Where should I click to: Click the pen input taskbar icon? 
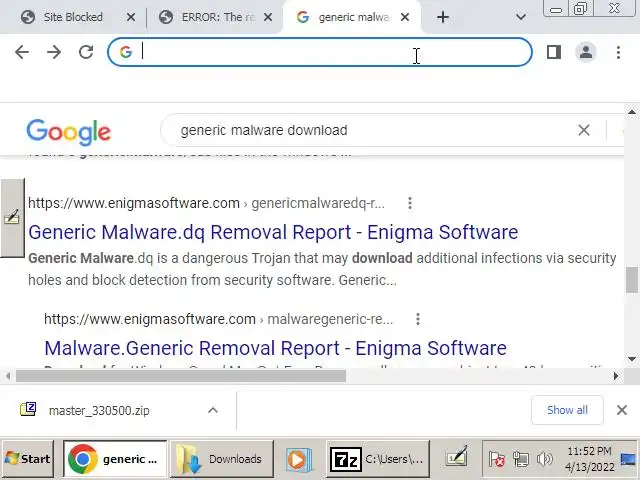click(x=456, y=458)
